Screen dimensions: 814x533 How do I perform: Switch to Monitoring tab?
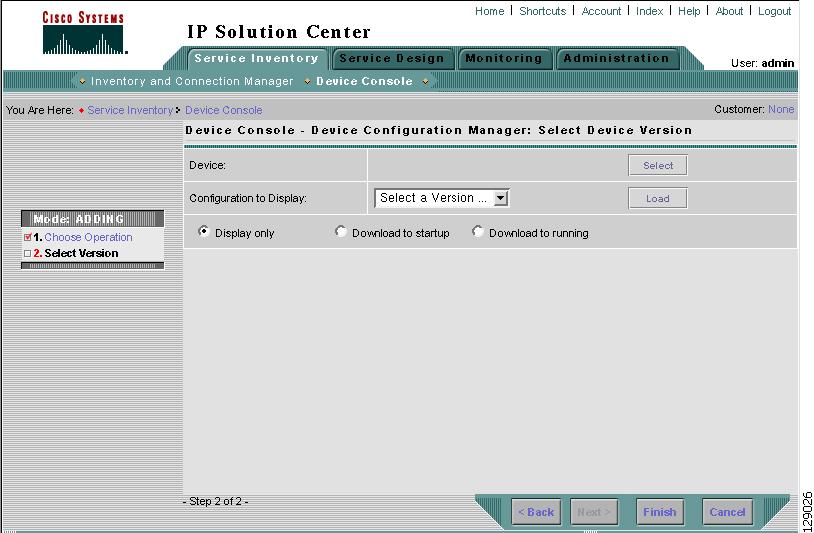pos(504,59)
